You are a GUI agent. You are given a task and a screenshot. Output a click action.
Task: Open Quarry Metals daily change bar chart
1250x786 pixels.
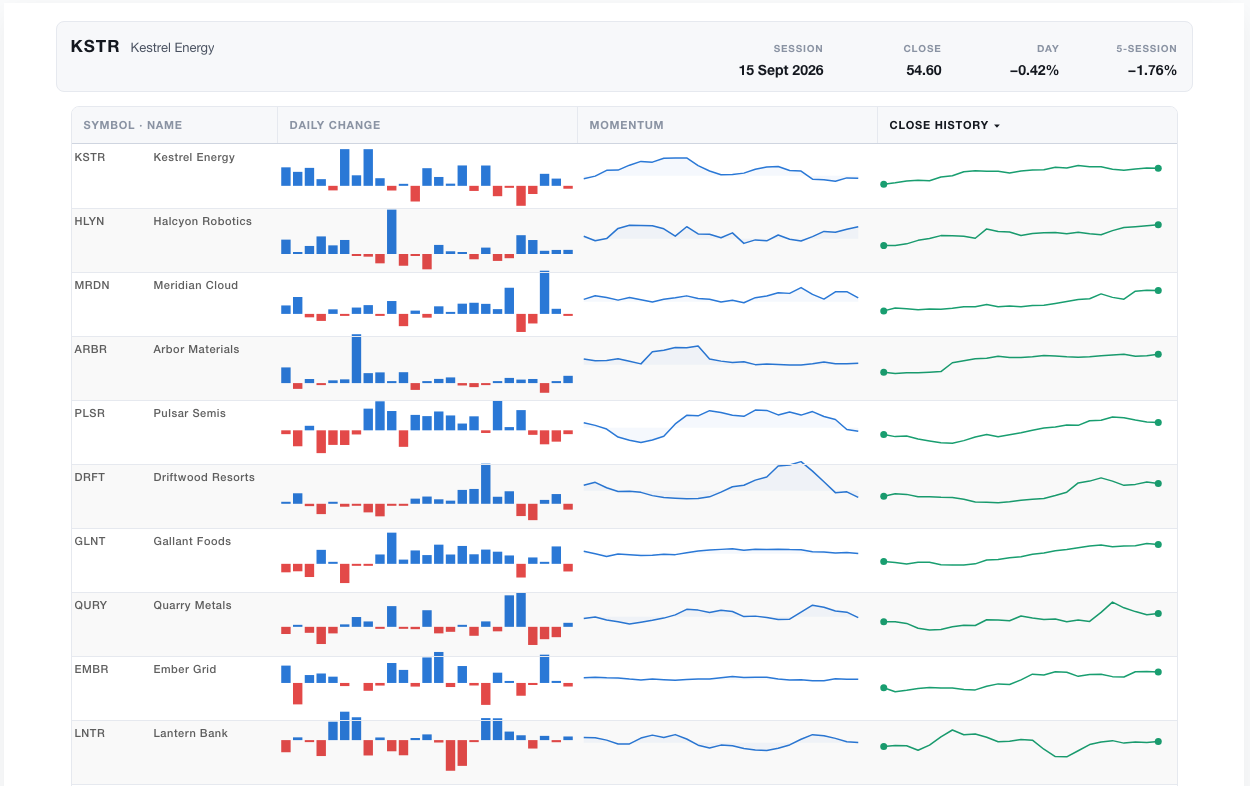point(427,619)
